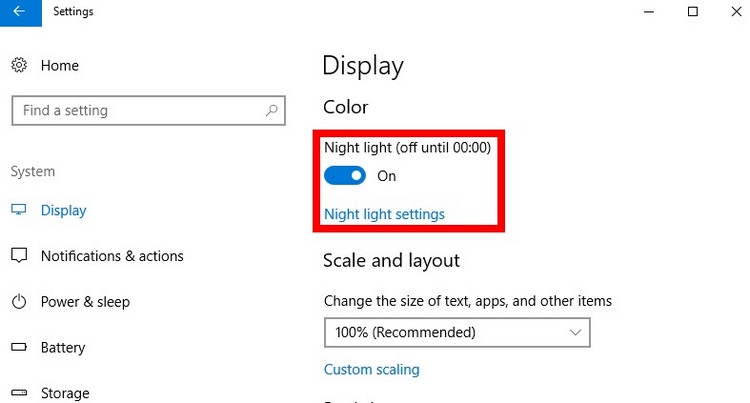Maximize the Settings window
The width and height of the screenshot is (750, 403).
[x=692, y=12]
